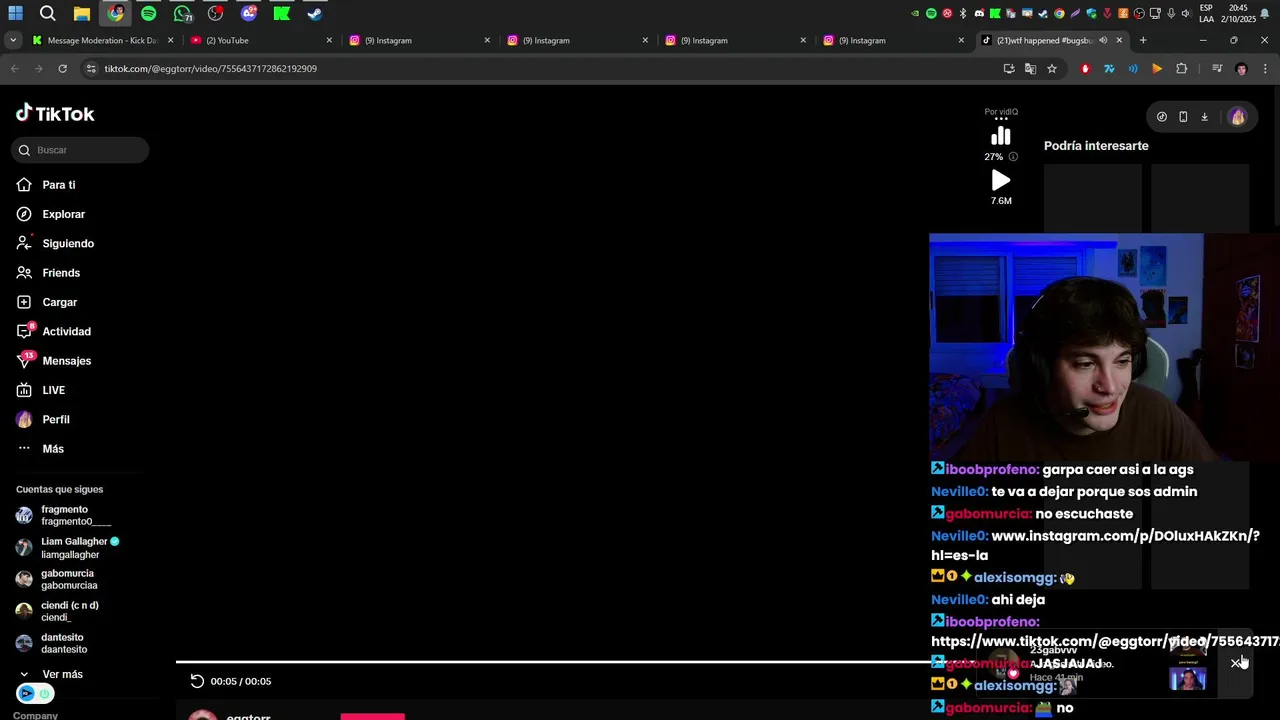Reload the current page

tap(62, 69)
